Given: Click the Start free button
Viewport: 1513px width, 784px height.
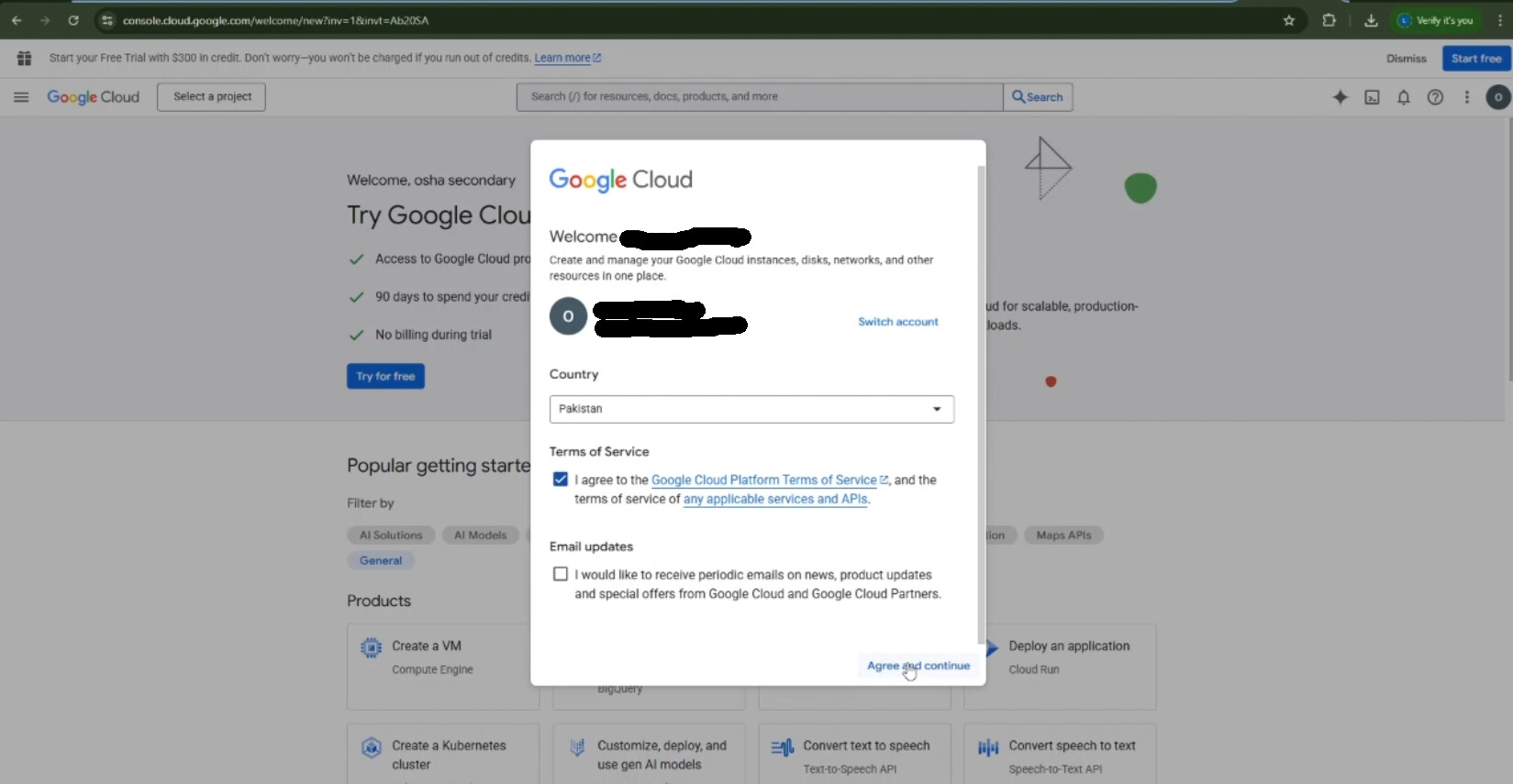Looking at the screenshot, I should tap(1475, 59).
